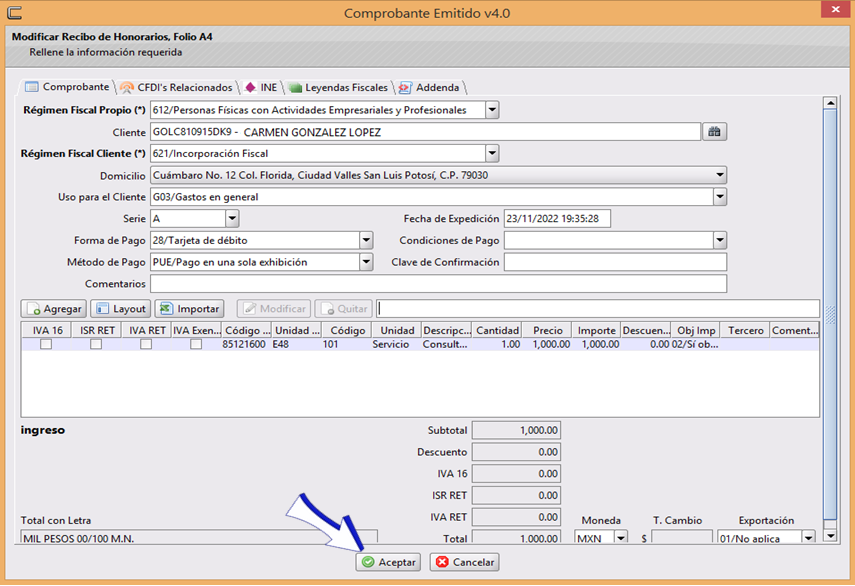Viewport: 855px width, 586px height.
Task: Click the Código column header
Action: pos(347,330)
